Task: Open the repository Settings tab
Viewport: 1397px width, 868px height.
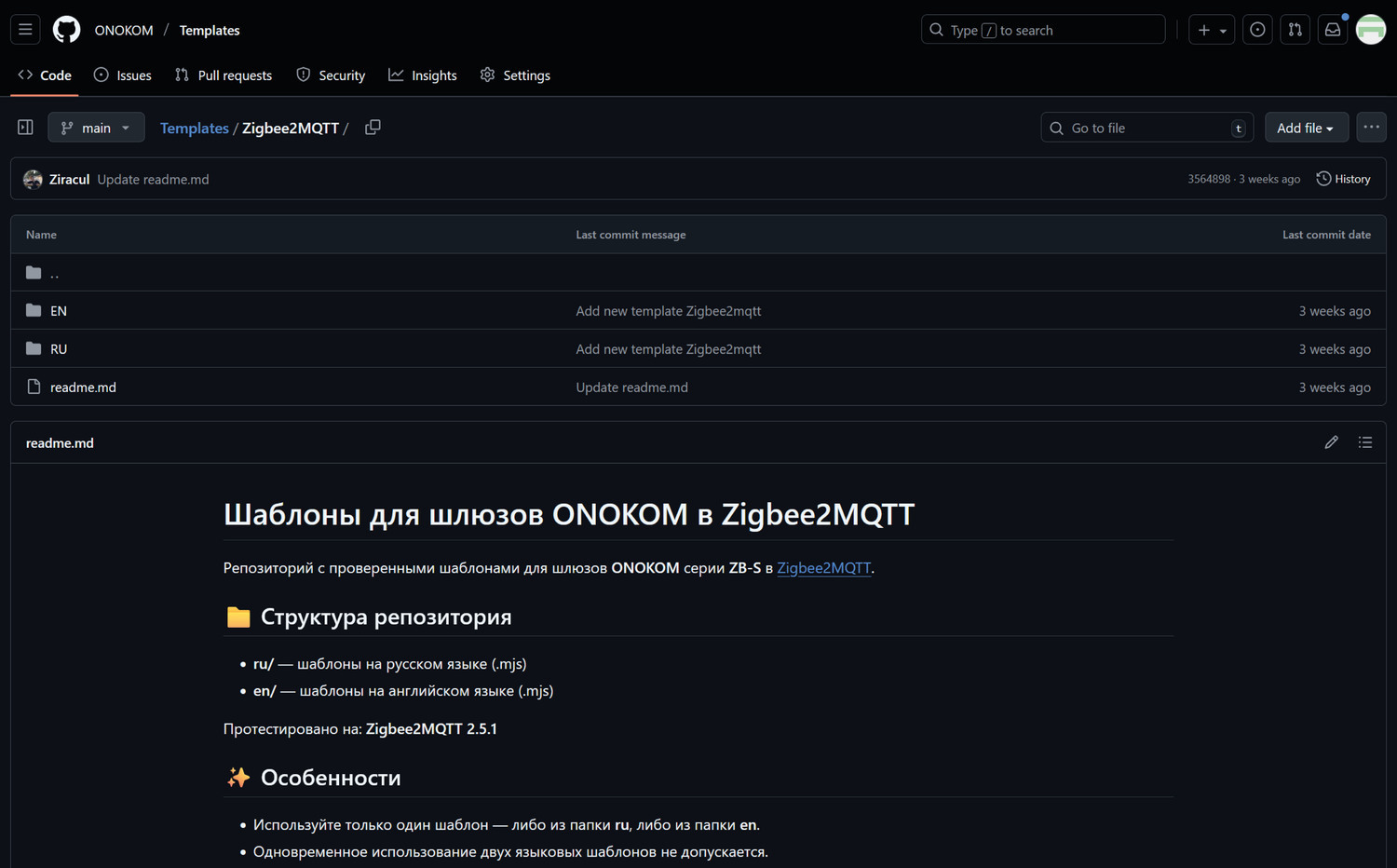Action: click(x=515, y=75)
